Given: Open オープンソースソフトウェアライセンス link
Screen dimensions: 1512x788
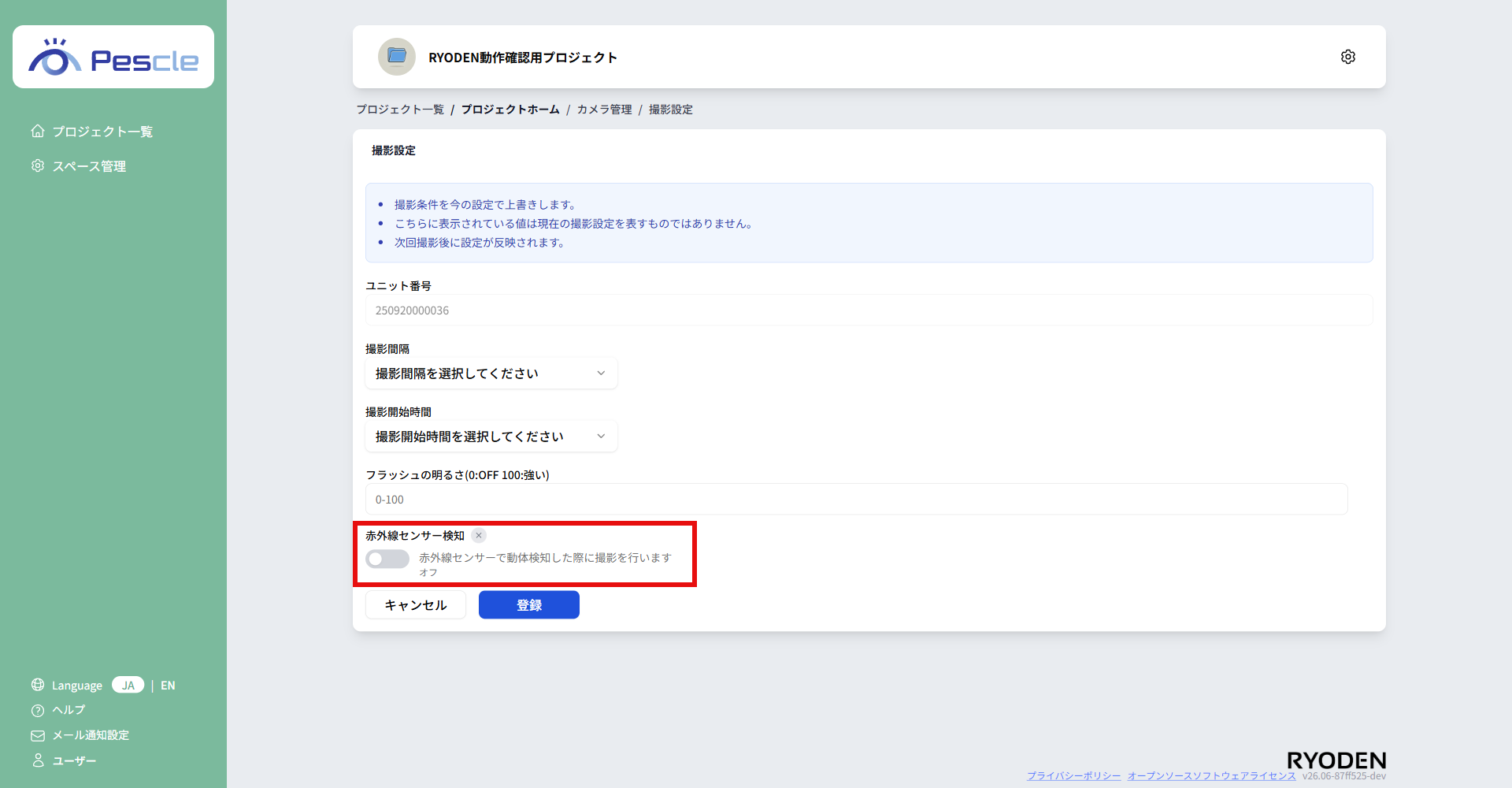Looking at the screenshot, I should (1211, 776).
